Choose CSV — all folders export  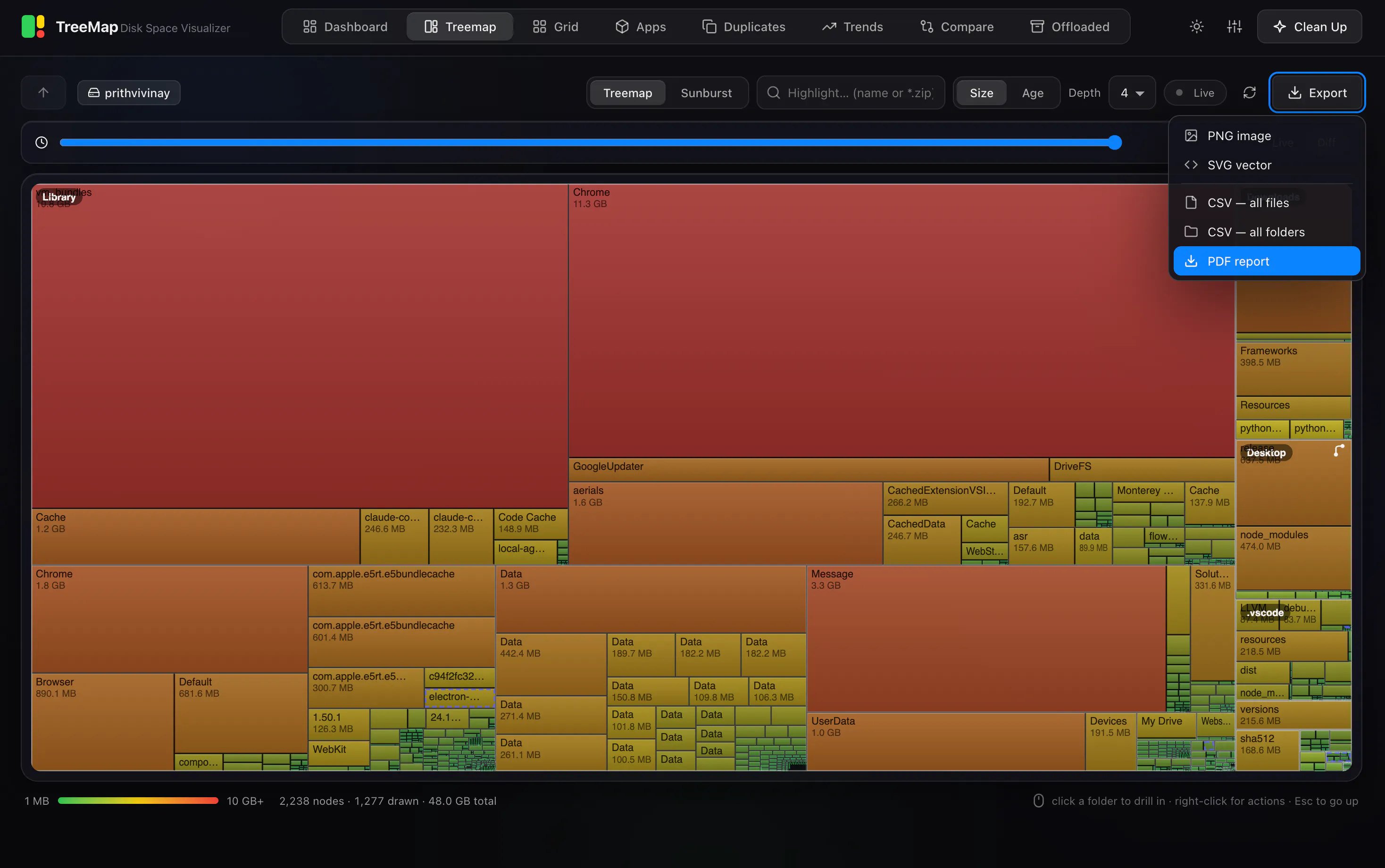pyautogui.click(x=1266, y=232)
